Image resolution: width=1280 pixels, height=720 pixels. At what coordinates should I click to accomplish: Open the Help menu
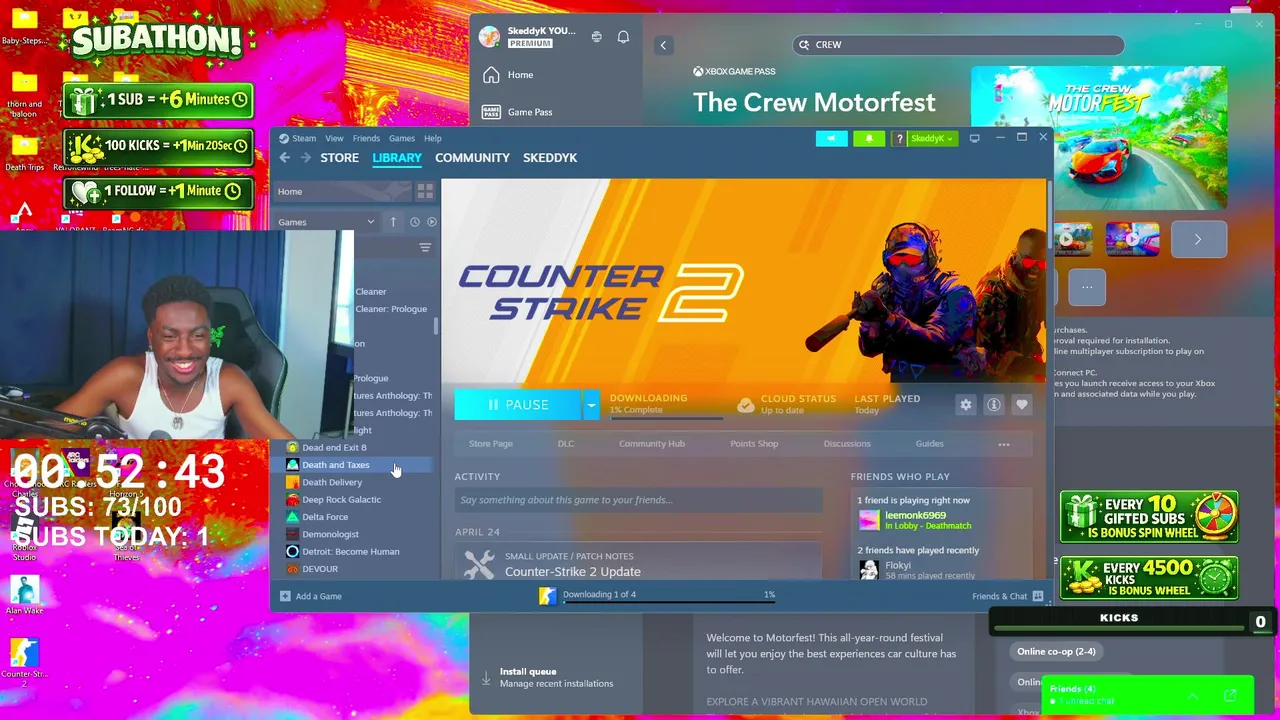tap(433, 138)
